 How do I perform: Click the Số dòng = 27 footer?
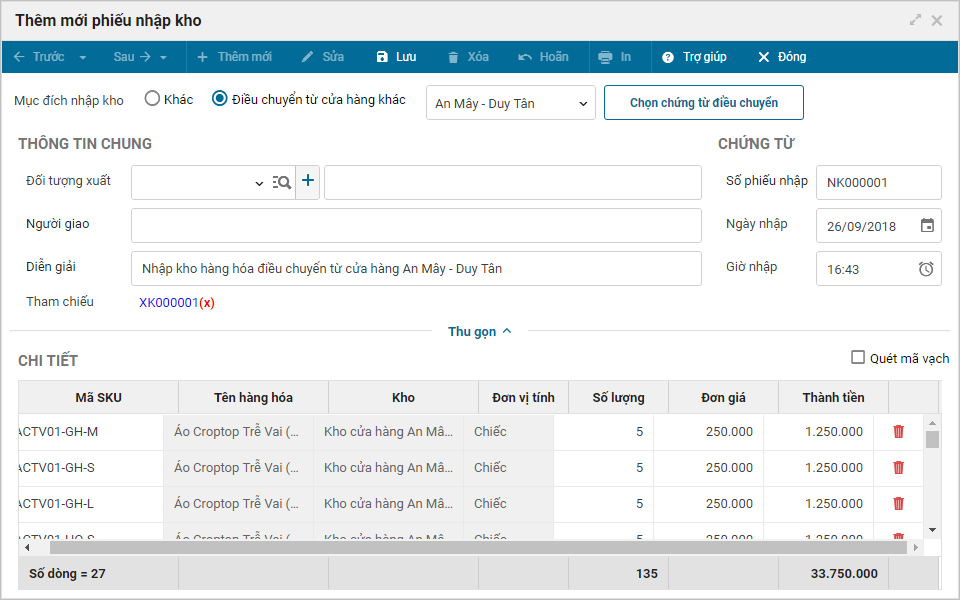click(67, 574)
